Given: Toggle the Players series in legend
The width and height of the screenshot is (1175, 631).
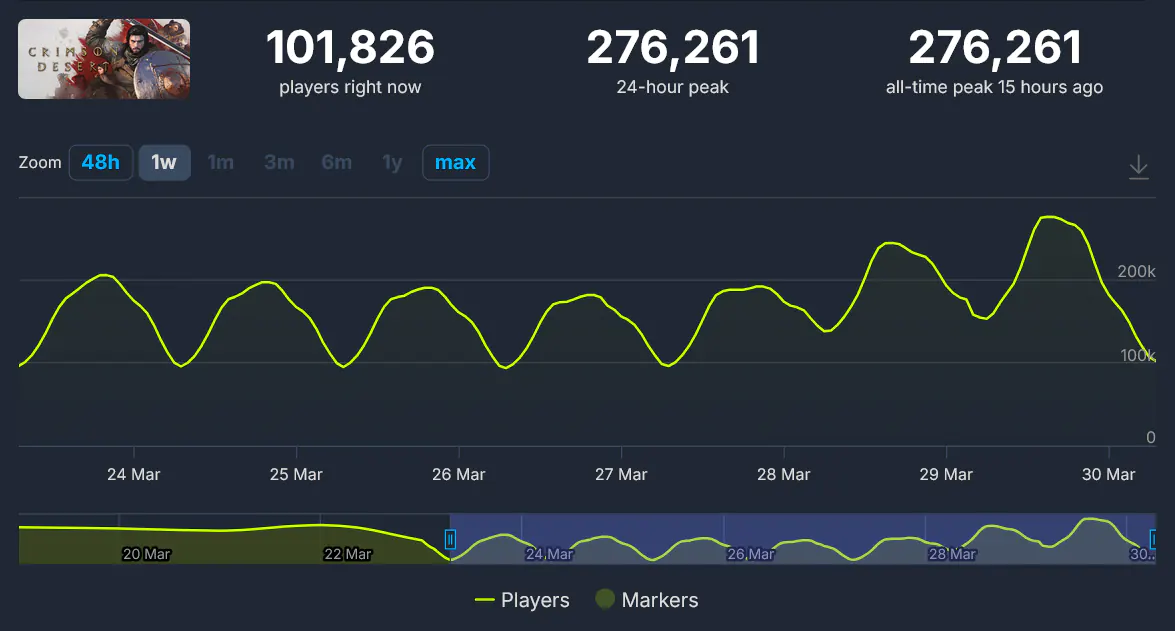Looking at the screenshot, I should pyautogui.click(x=522, y=600).
